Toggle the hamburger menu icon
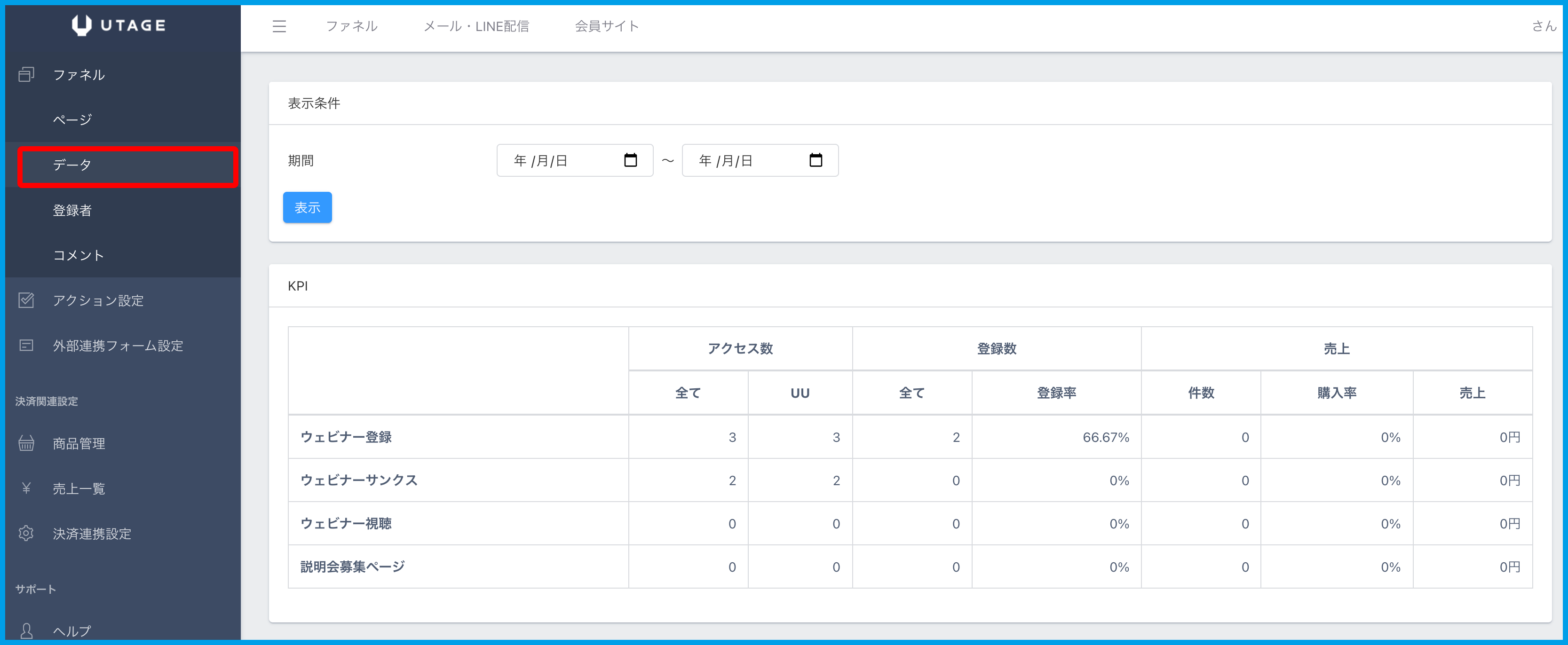The image size is (1568, 645). tap(279, 26)
